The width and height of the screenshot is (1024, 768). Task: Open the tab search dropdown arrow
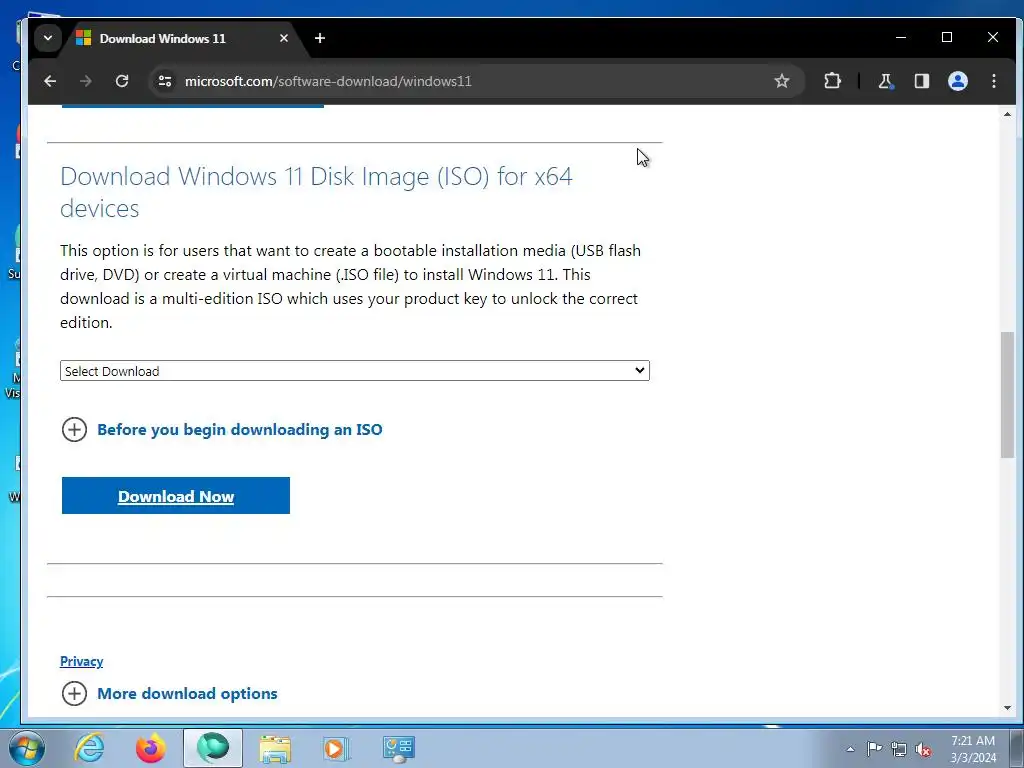pos(48,38)
